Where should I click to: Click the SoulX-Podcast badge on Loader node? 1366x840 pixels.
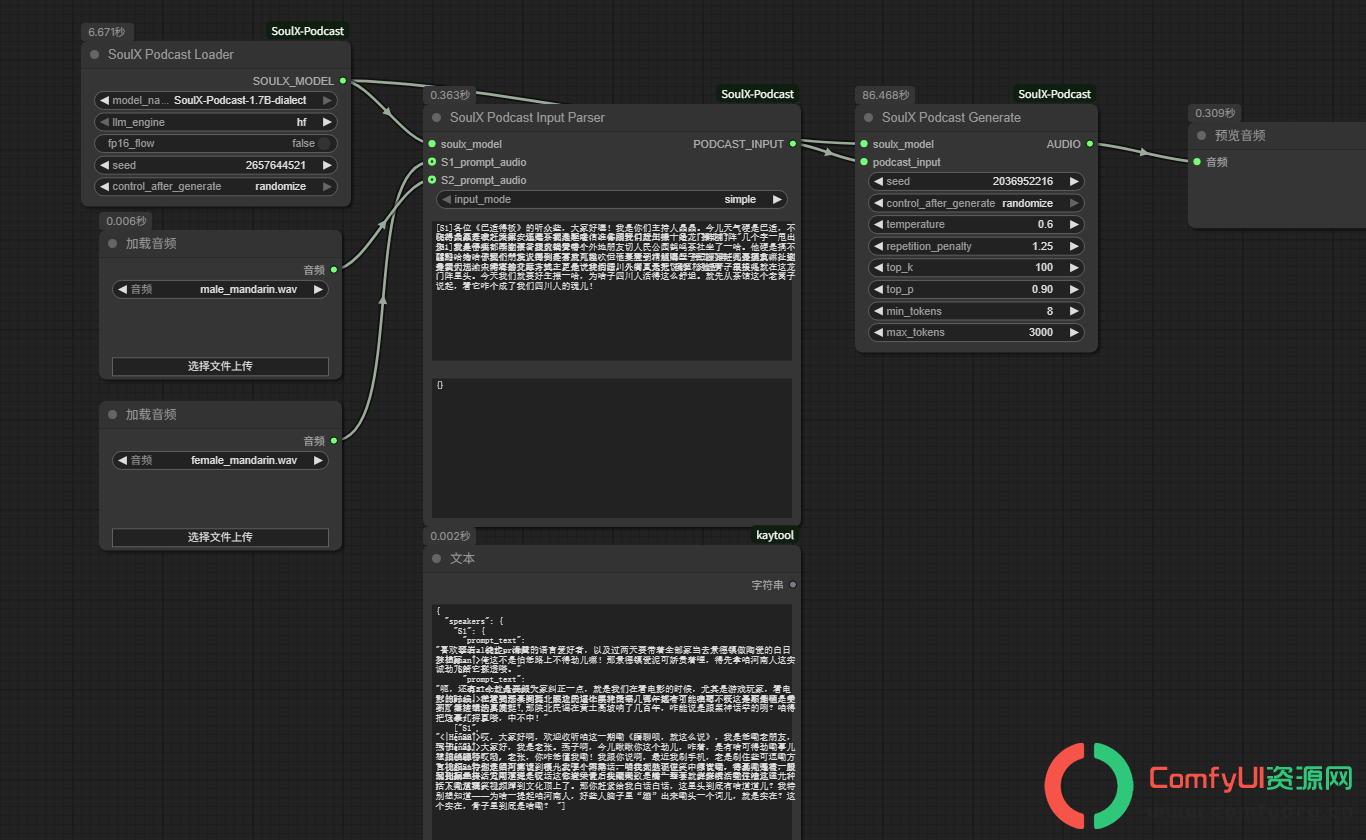click(308, 32)
